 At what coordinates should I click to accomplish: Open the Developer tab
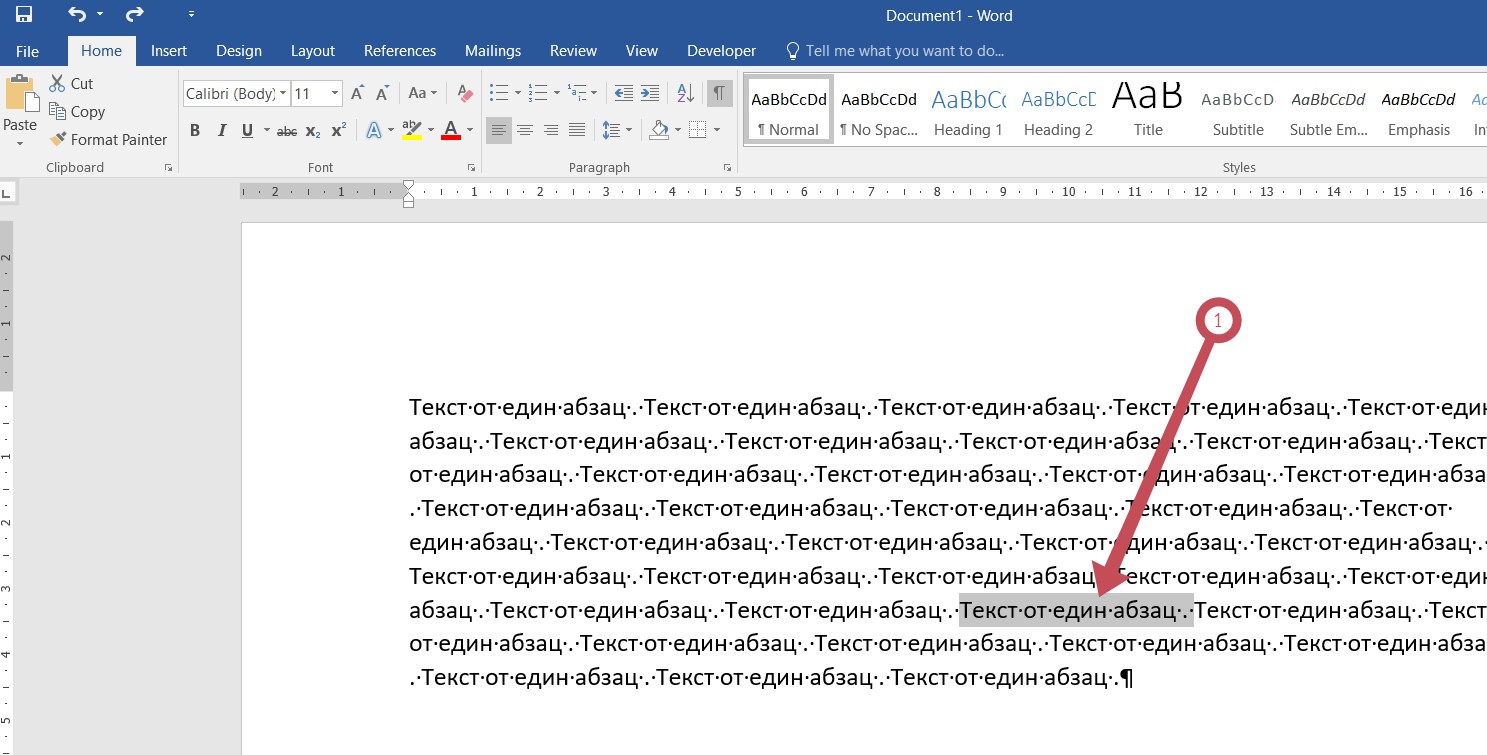coord(722,51)
